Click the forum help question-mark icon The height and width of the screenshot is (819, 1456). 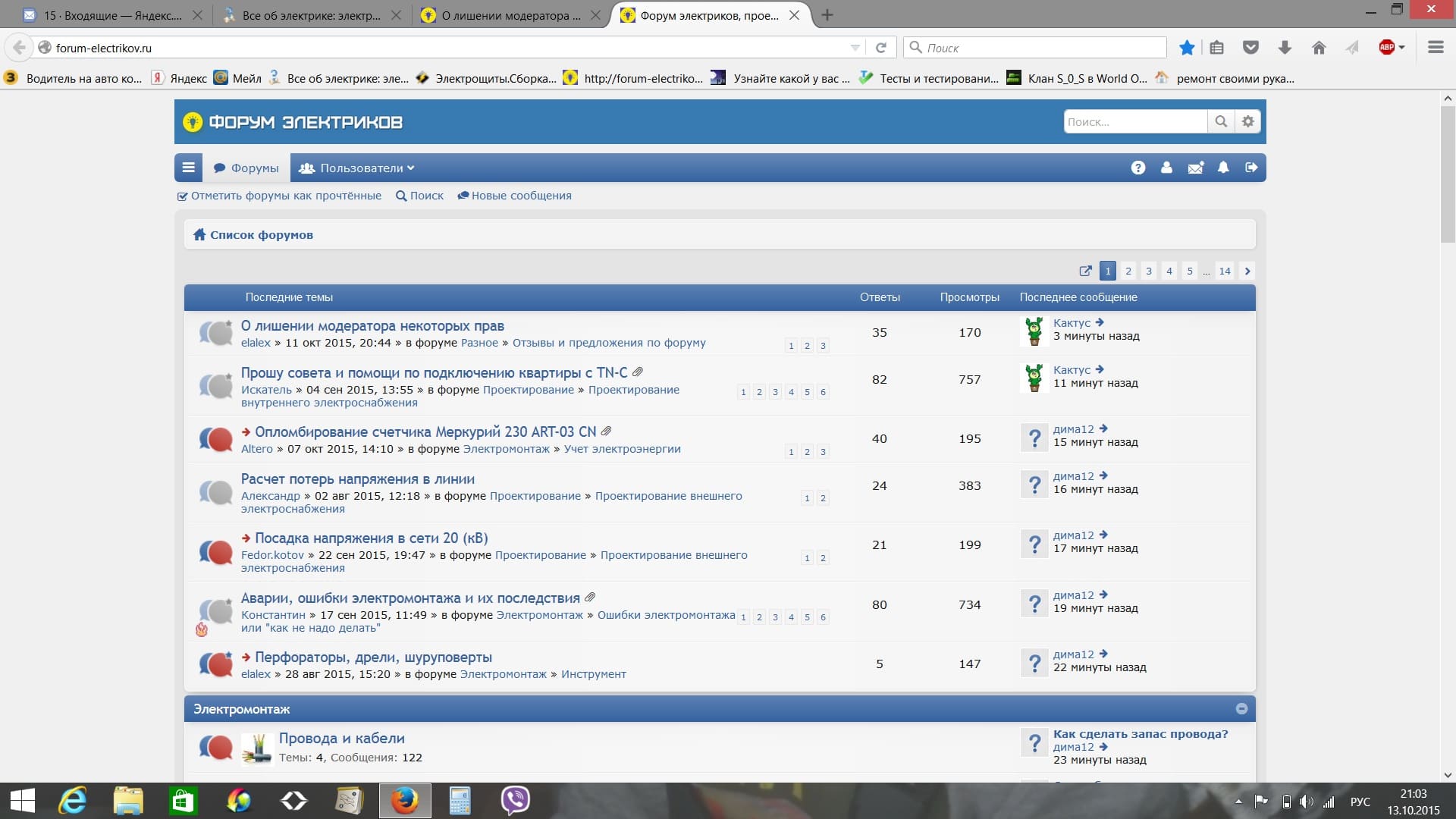[x=1137, y=168]
